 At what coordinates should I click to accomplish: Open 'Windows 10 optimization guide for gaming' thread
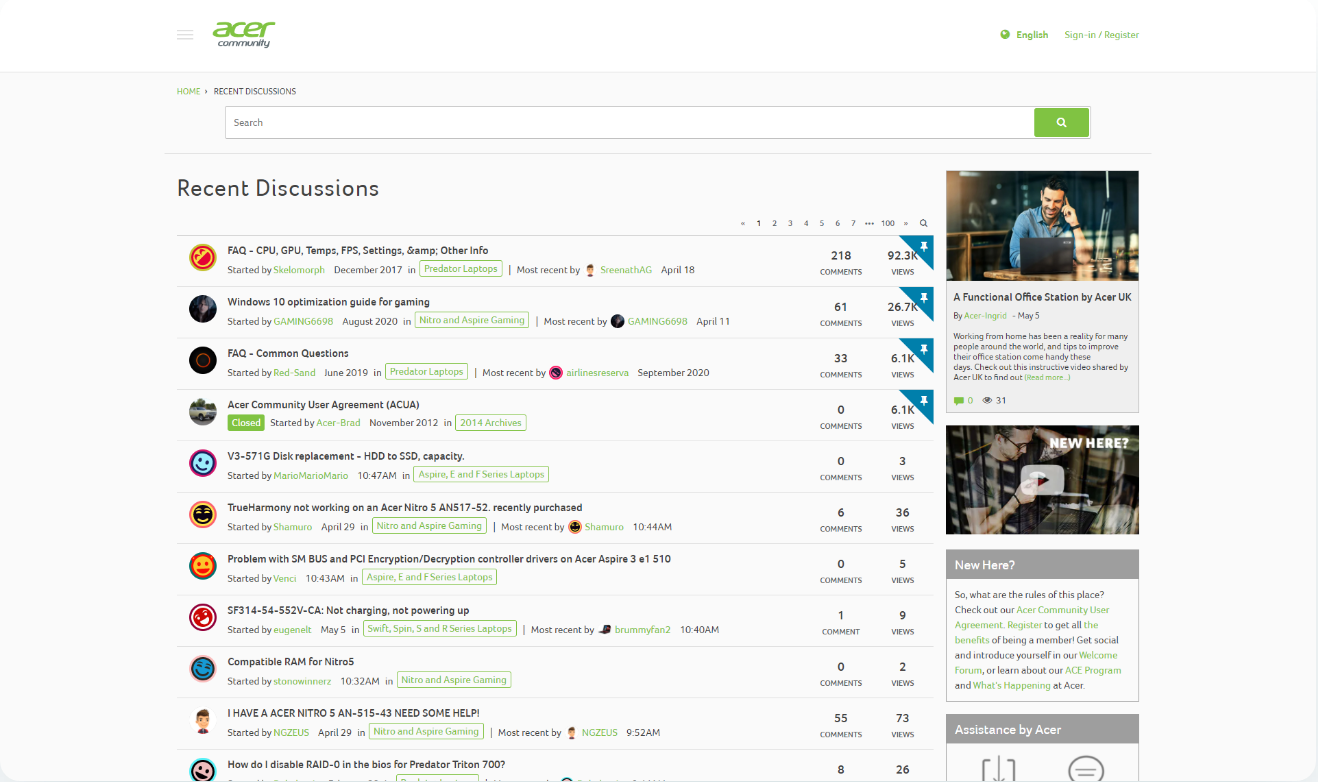[328, 302]
